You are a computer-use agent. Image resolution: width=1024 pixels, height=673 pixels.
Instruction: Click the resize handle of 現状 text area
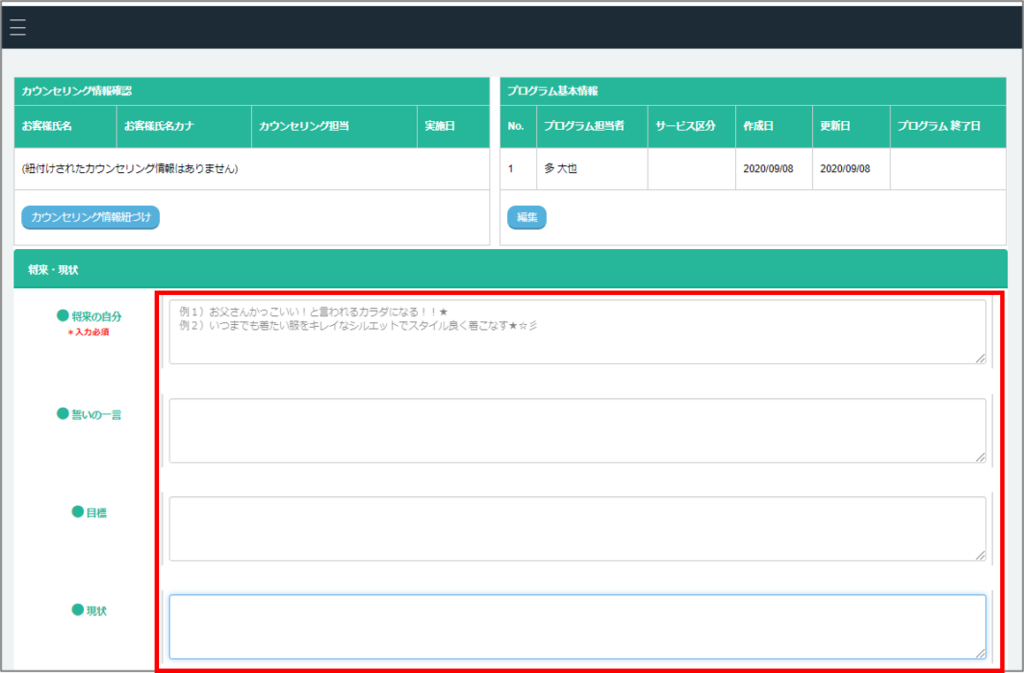coord(980,652)
